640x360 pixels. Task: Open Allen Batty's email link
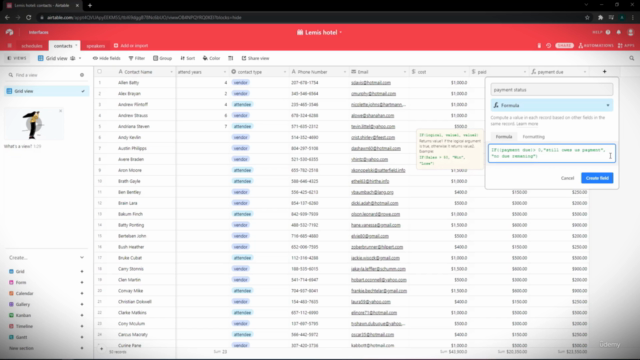pos(371,82)
